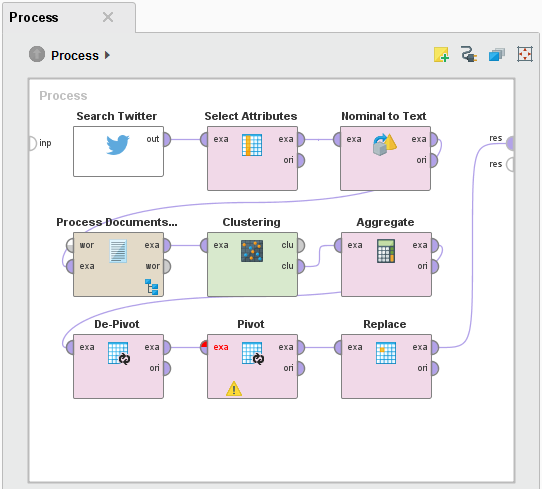The height and width of the screenshot is (489, 542).
Task: Click the Nominal to Text operator icon
Action: [385, 144]
